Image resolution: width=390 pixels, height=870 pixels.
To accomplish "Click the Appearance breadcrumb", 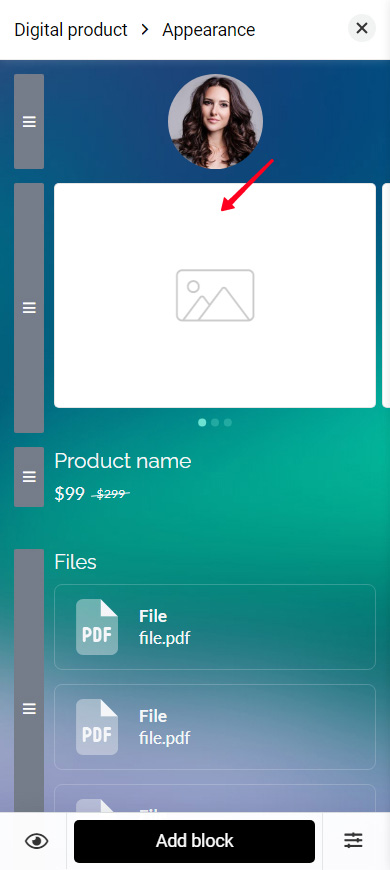I will (x=209, y=29).
